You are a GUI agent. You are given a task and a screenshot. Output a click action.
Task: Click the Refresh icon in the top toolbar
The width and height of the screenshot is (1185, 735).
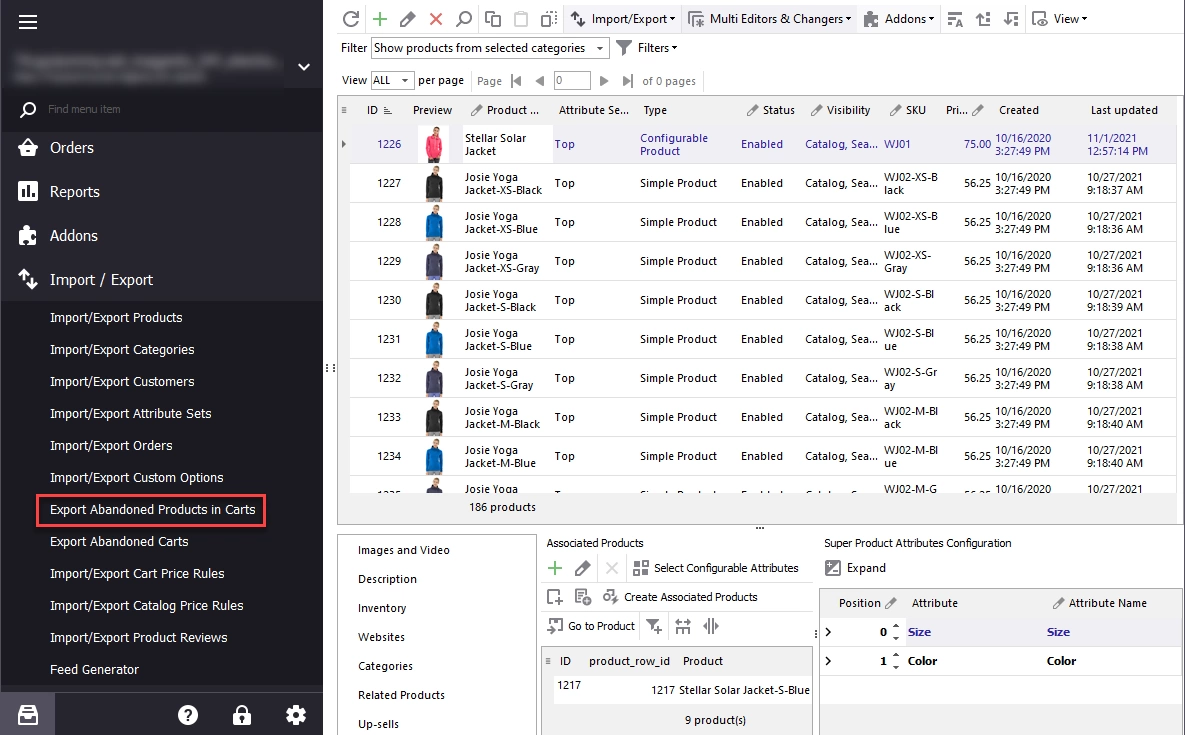[x=351, y=19]
